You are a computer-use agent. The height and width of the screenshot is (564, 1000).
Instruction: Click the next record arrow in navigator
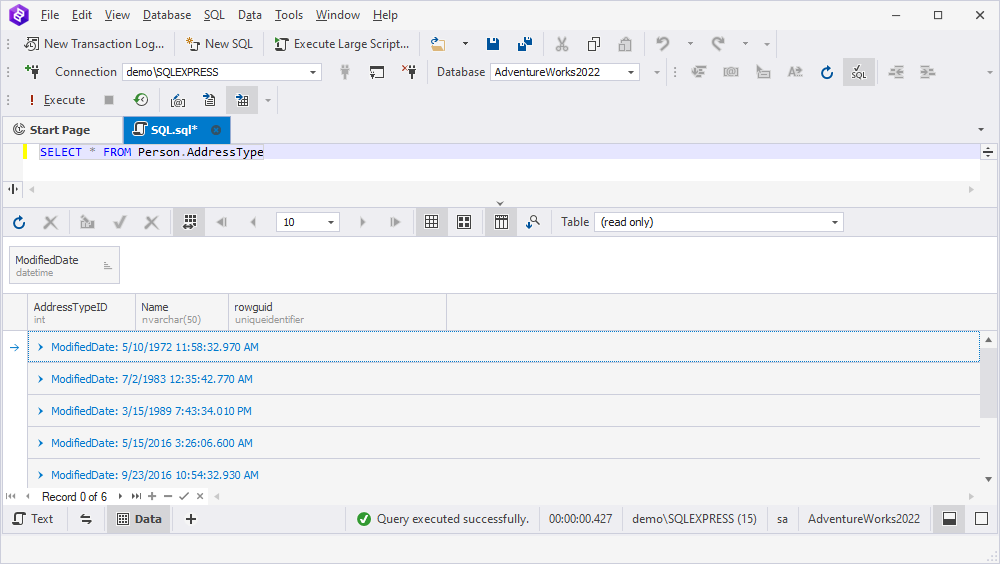click(x=121, y=496)
